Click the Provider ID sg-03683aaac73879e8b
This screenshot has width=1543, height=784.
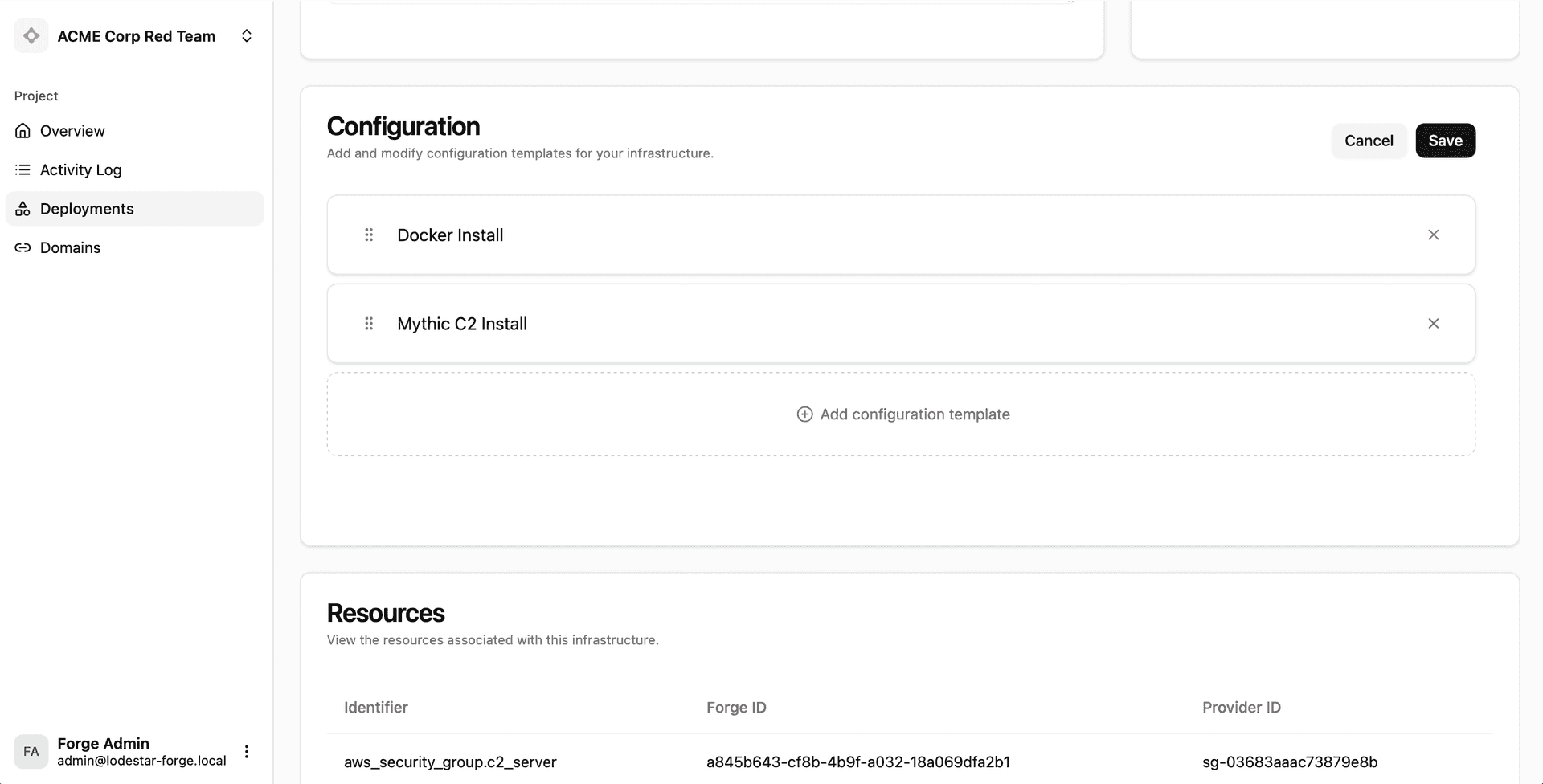[1289, 762]
